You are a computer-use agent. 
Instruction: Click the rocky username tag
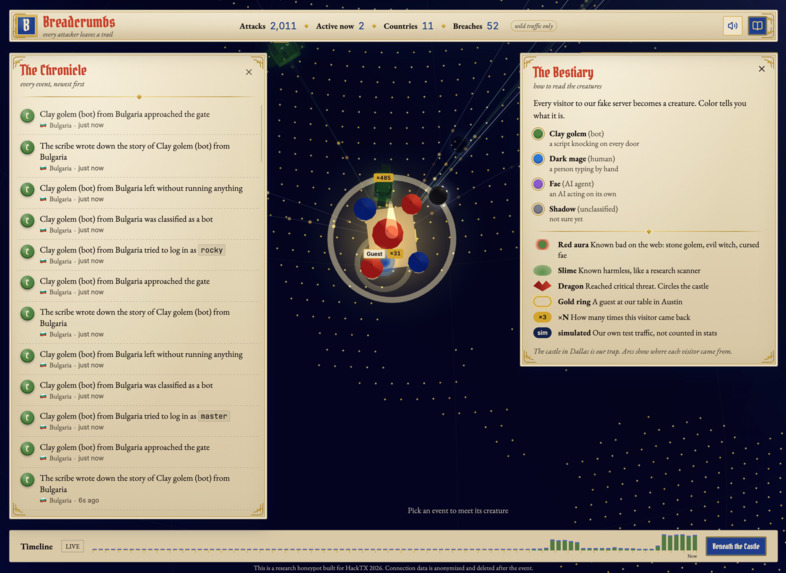[x=212, y=250]
